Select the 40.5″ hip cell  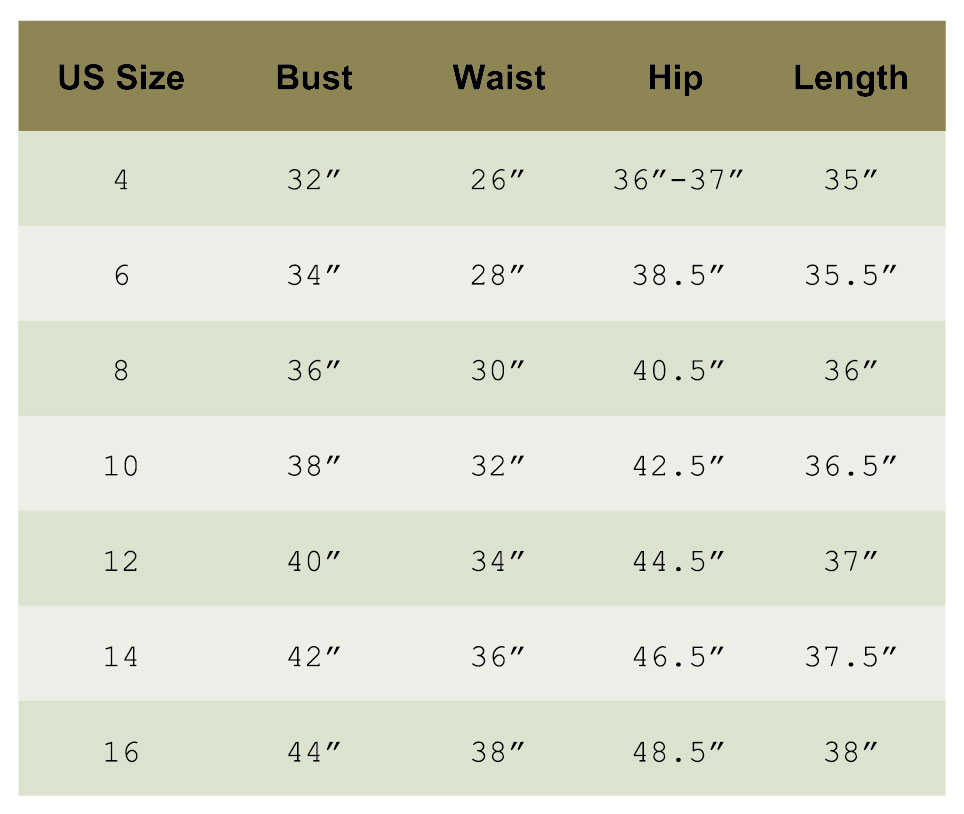[678, 371]
